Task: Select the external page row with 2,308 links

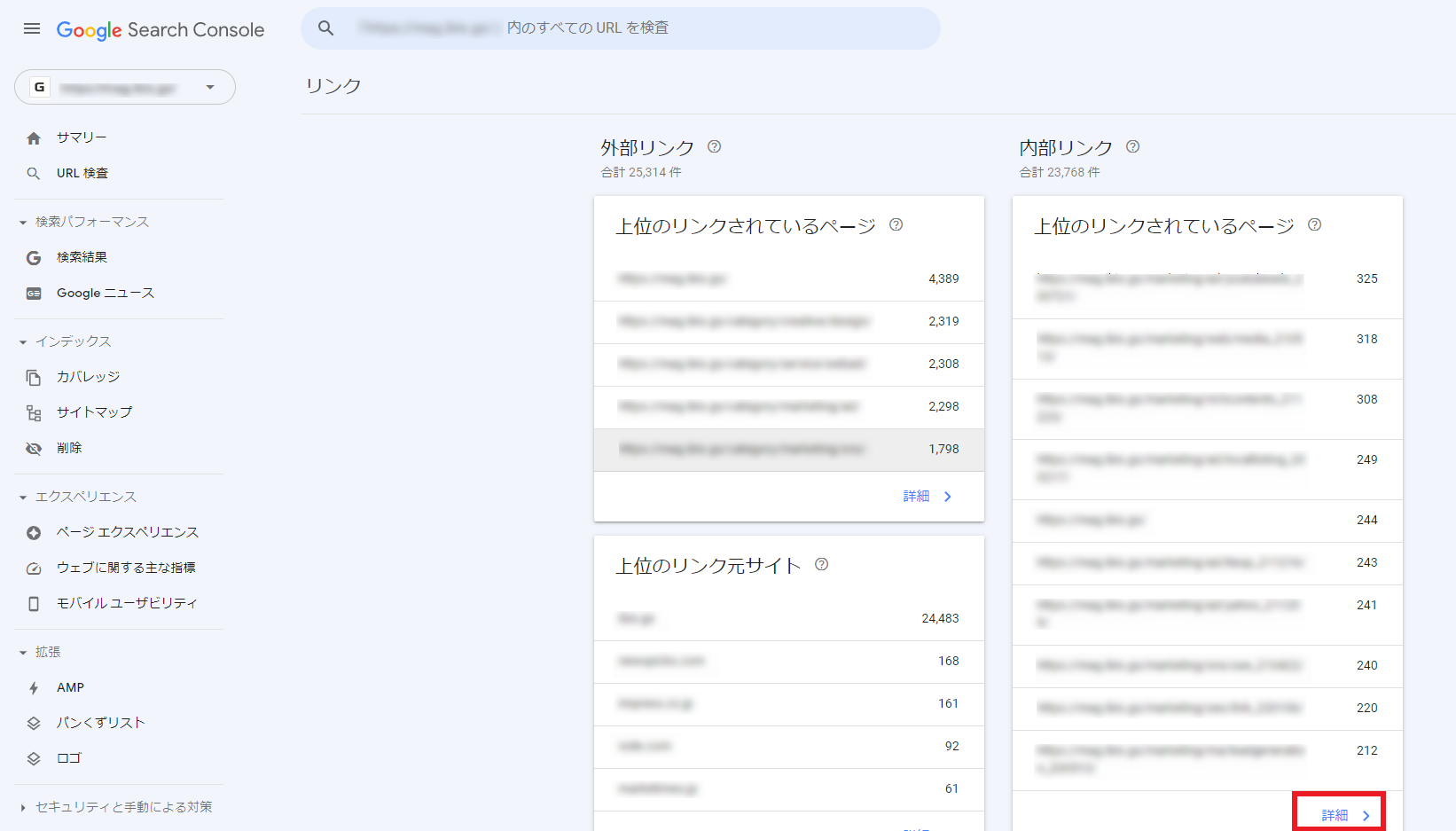Action: [789, 365]
